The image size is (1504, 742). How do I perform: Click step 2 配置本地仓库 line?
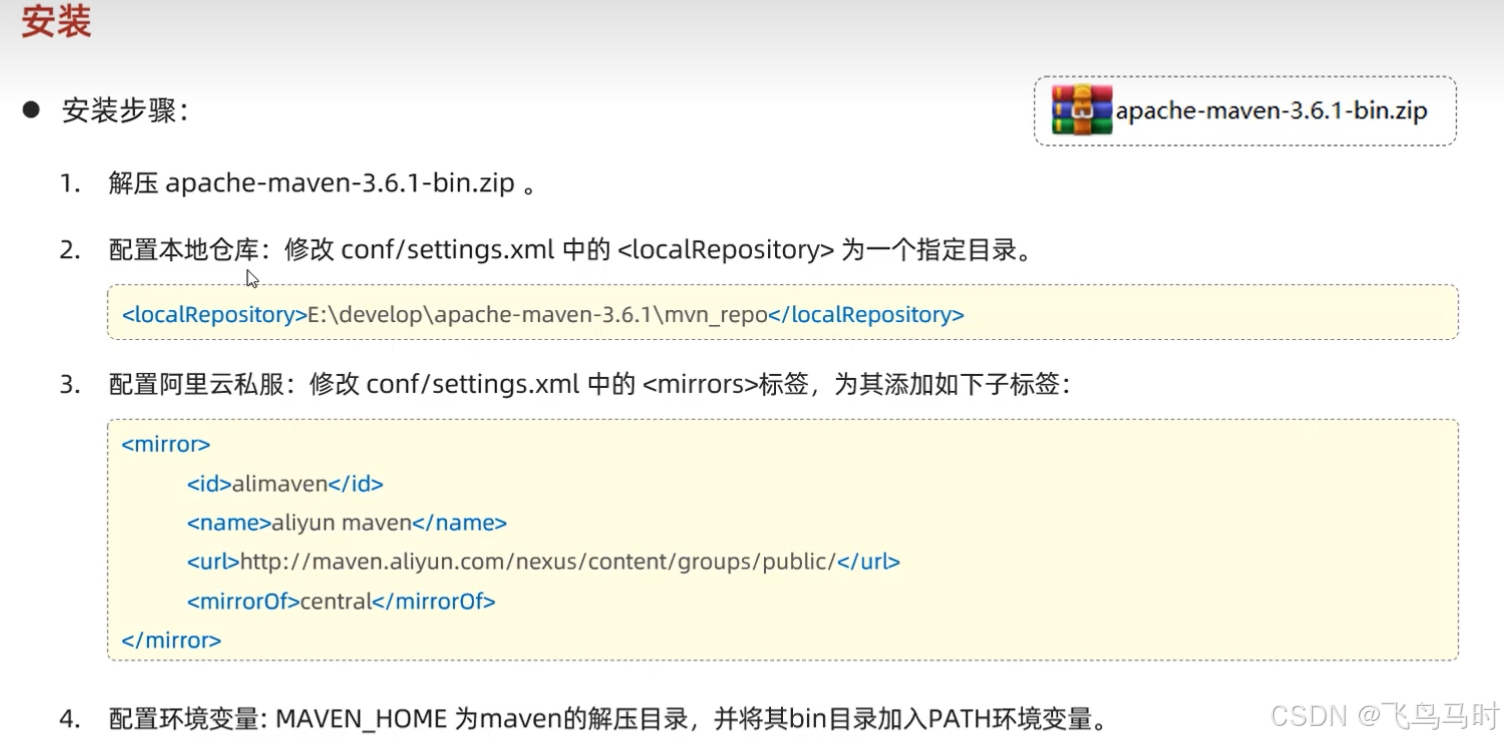click(x=571, y=249)
